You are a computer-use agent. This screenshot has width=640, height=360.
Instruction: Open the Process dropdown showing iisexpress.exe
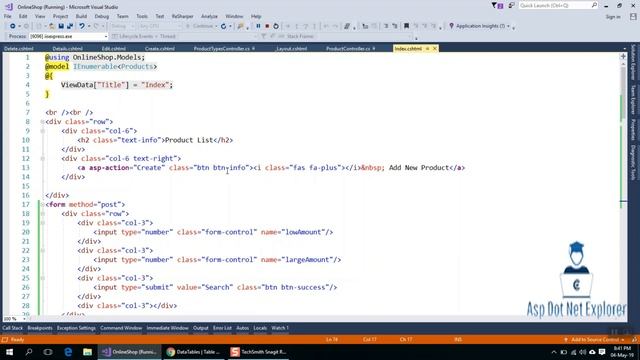coord(68,36)
